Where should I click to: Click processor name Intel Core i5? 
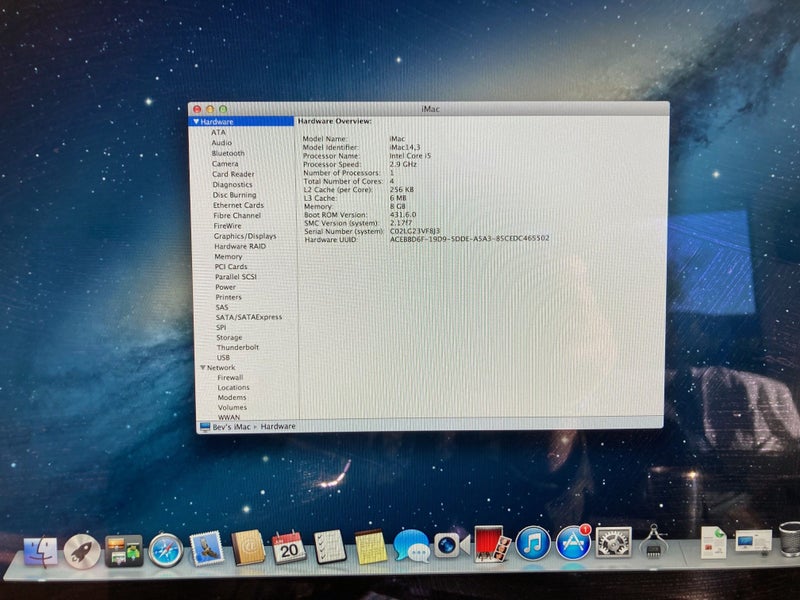click(x=410, y=156)
